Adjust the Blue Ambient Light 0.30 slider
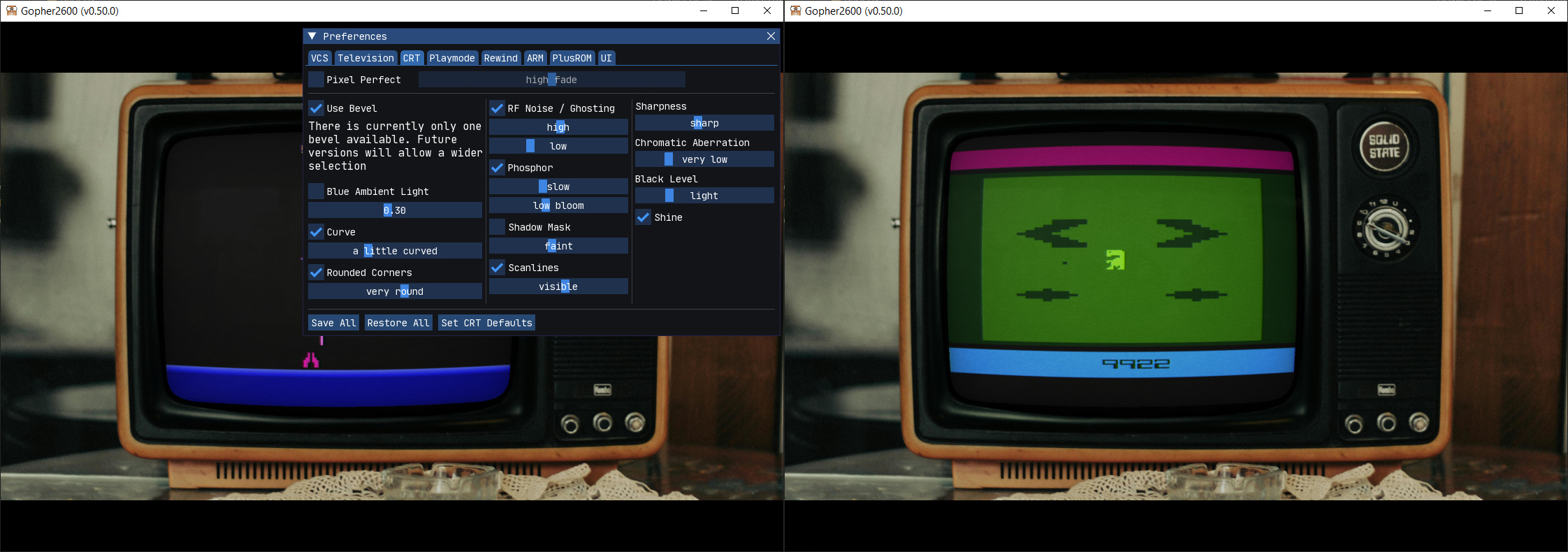Viewport: 1568px width, 552px height. [x=395, y=210]
